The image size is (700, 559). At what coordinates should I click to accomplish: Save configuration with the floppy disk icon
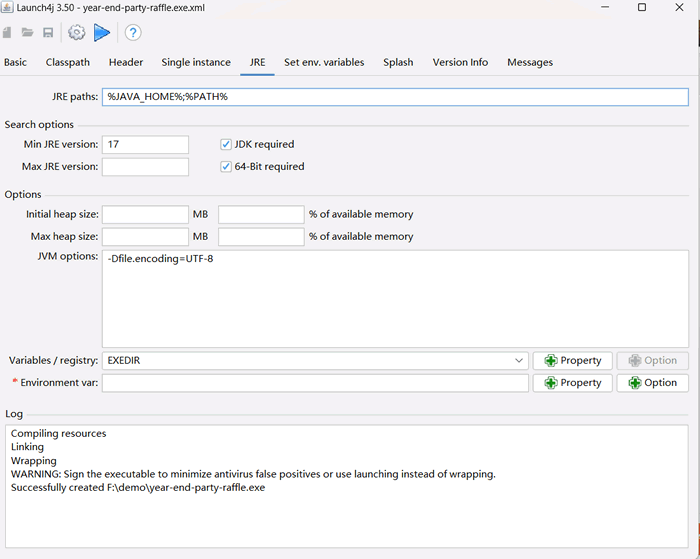48,33
